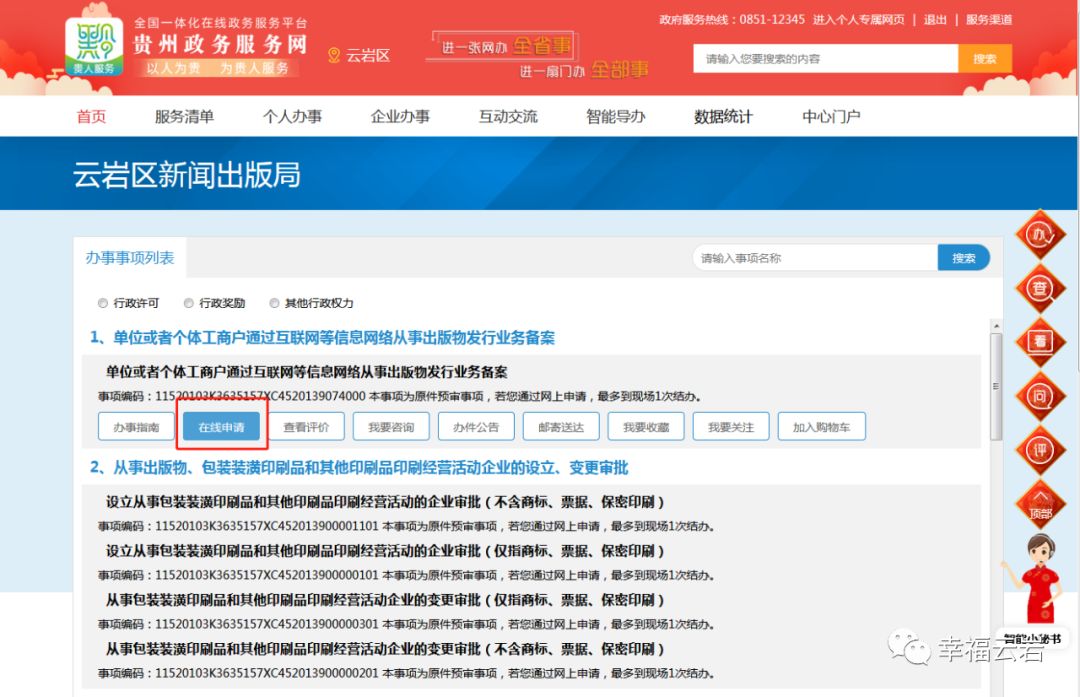
Task: Select the 行政奖励 radio button
Action: pos(188,303)
